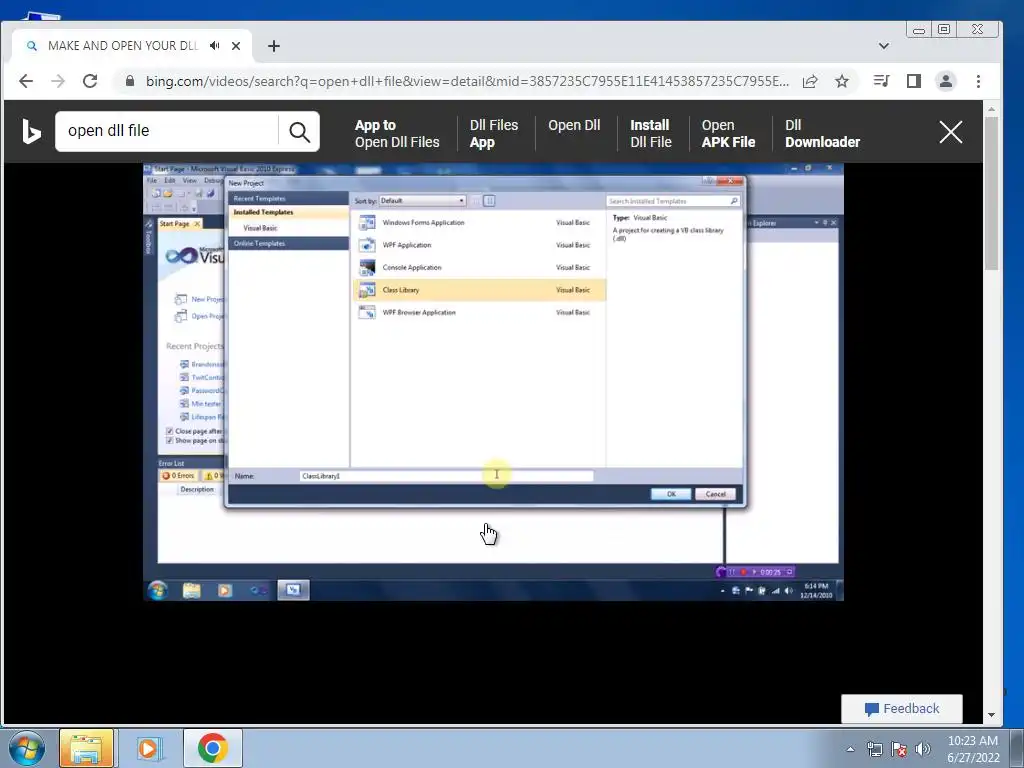1024x768 pixels.
Task: Open the network tray icon
Action: pos(874,749)
